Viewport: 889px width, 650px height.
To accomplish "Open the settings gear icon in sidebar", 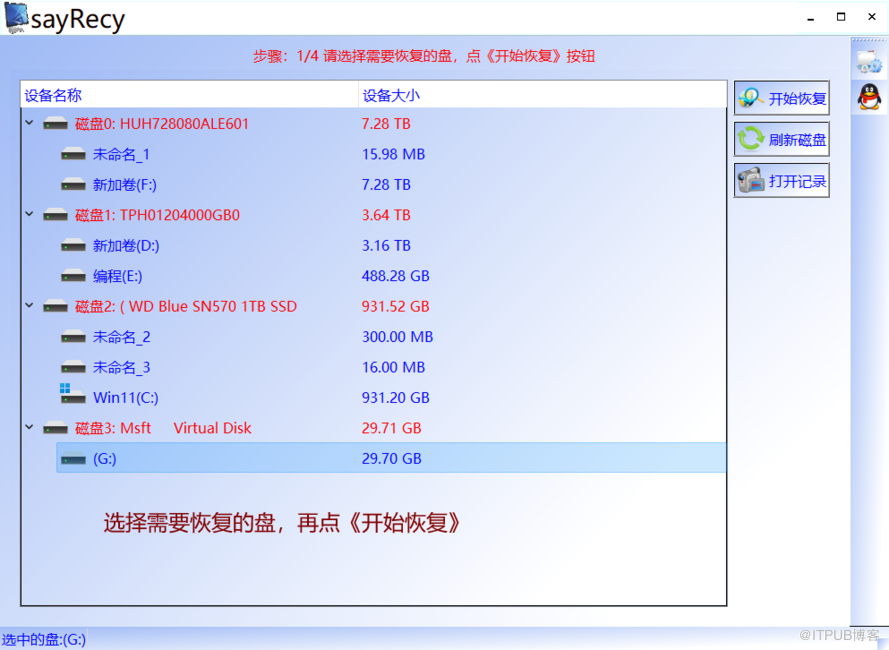I will click(869, 62).
